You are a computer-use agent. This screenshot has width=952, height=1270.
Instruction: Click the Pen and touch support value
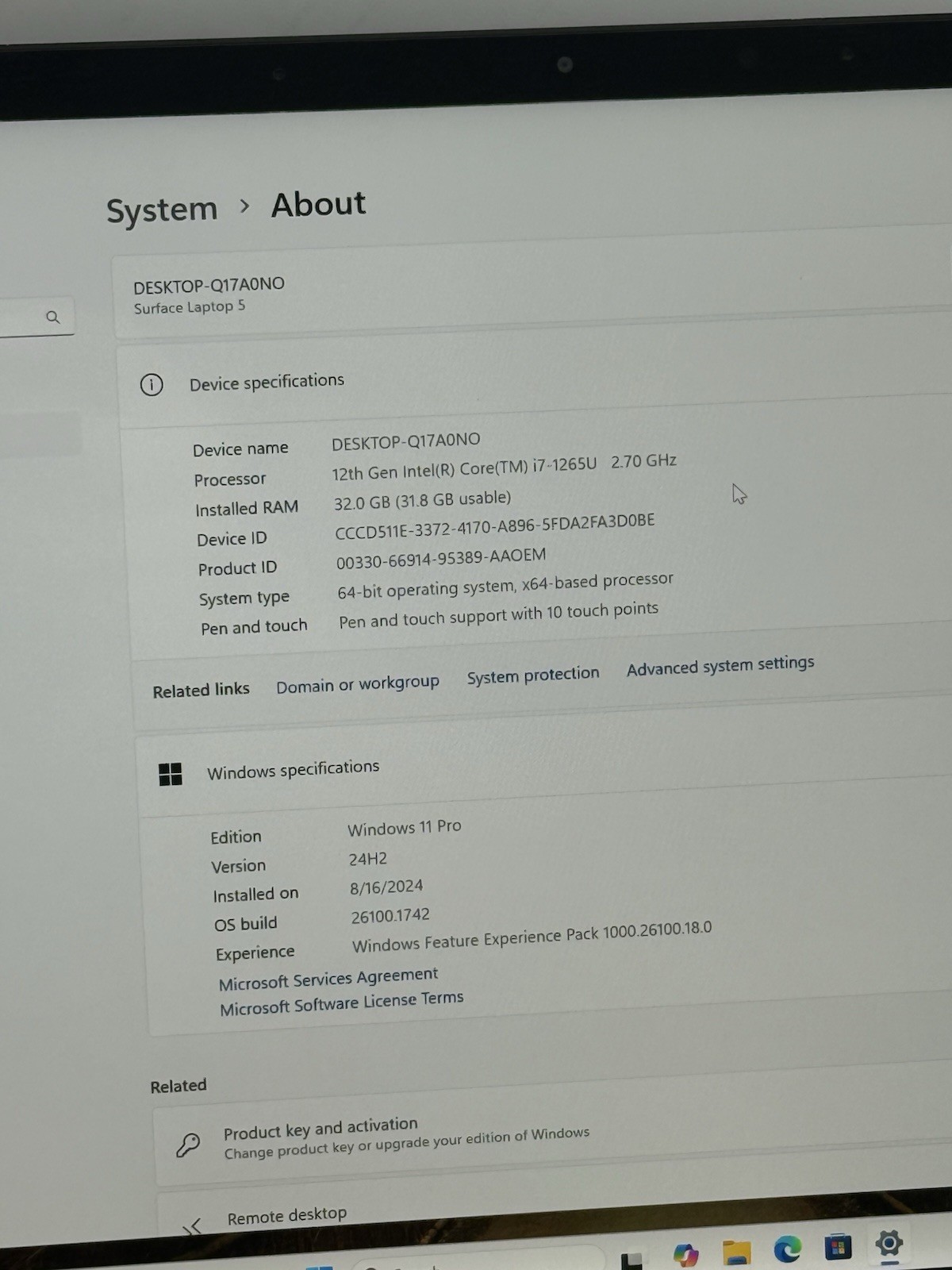[499, 614]
